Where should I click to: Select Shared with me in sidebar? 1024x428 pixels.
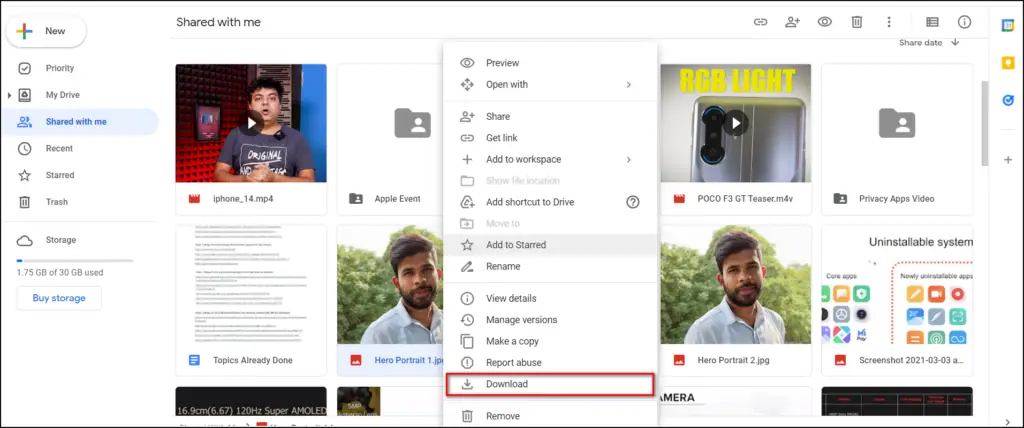tap(79, 122)
